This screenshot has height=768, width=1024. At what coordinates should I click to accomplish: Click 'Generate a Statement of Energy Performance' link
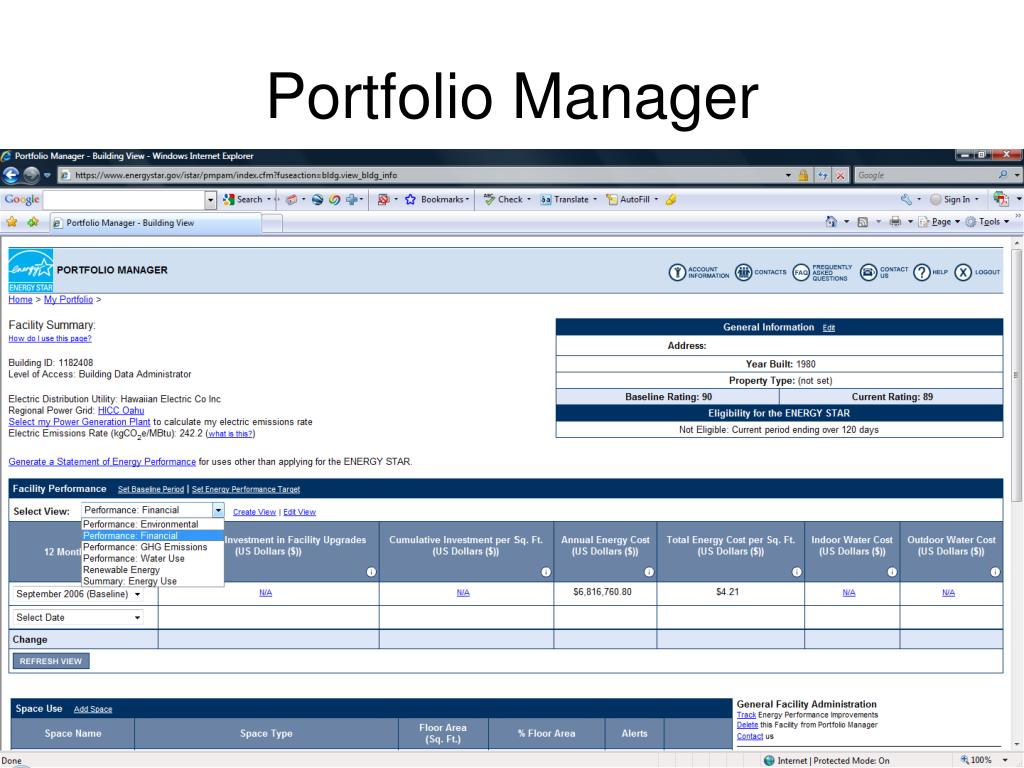coord(102,462)
